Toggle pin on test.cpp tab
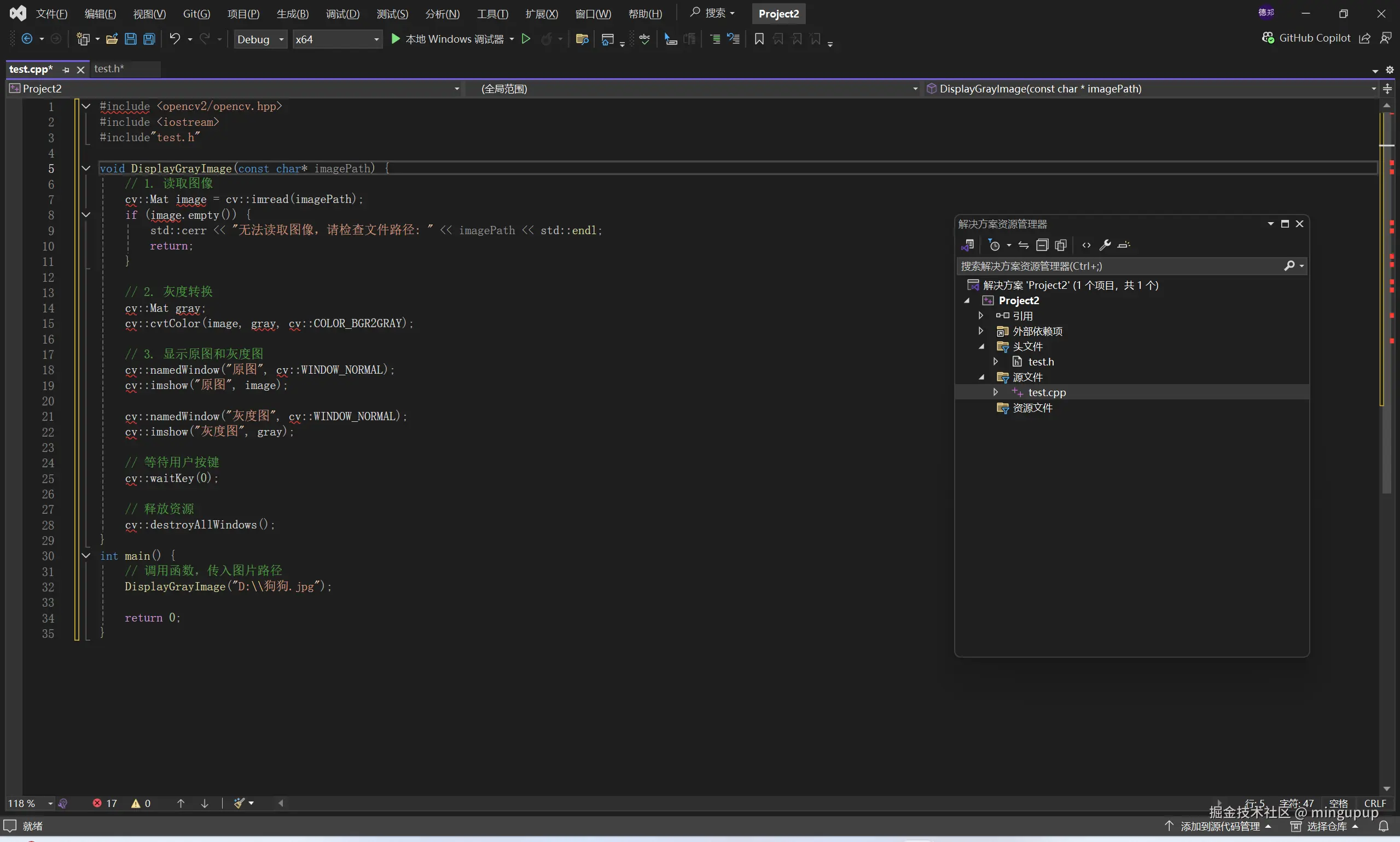 pos(66,70)
